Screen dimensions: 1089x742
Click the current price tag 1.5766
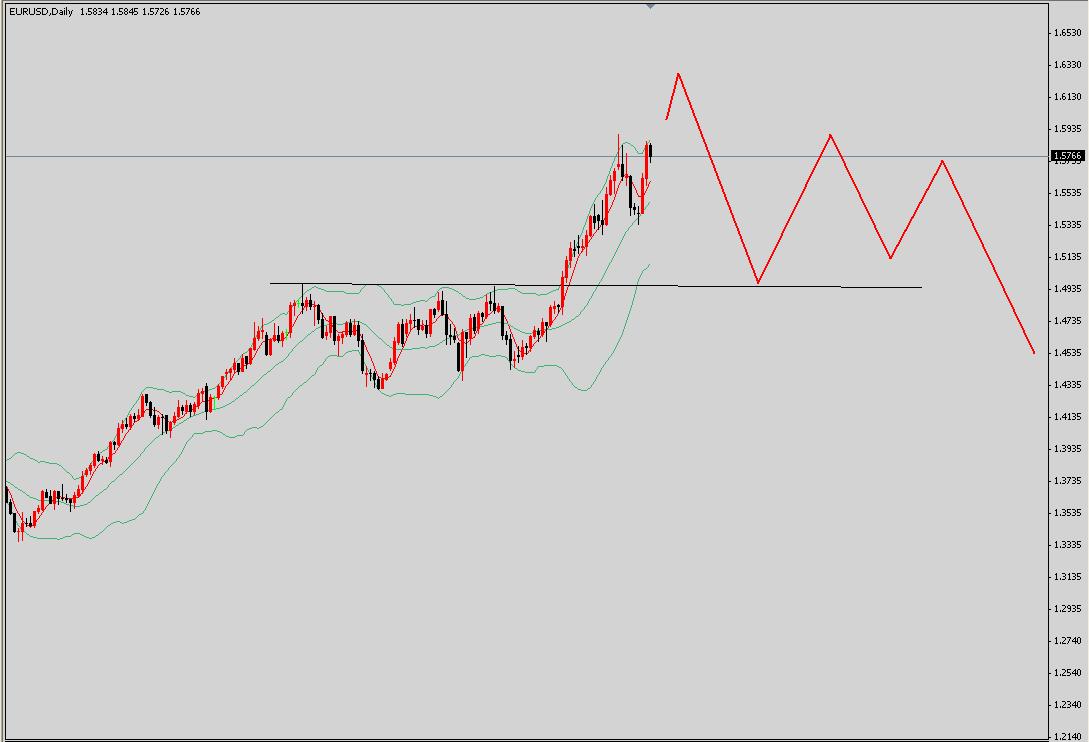(1067, 156)
